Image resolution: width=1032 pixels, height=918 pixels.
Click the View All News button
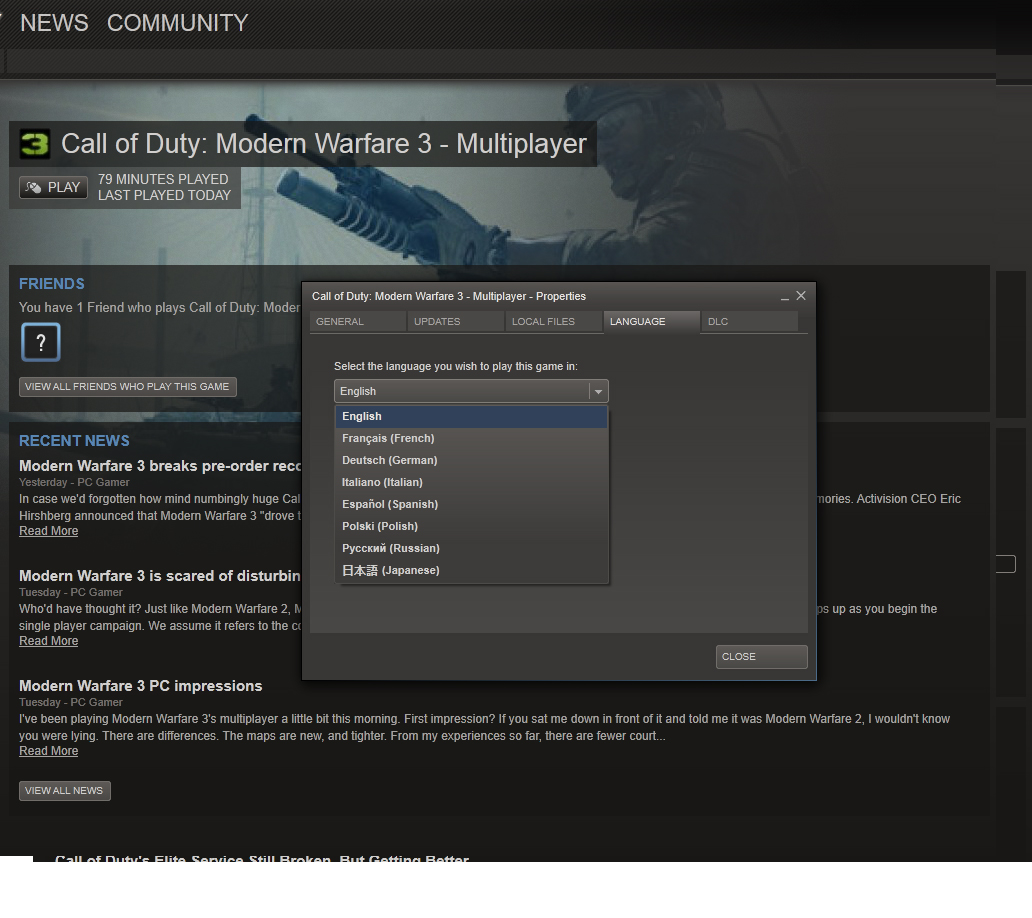click(64, 791)
